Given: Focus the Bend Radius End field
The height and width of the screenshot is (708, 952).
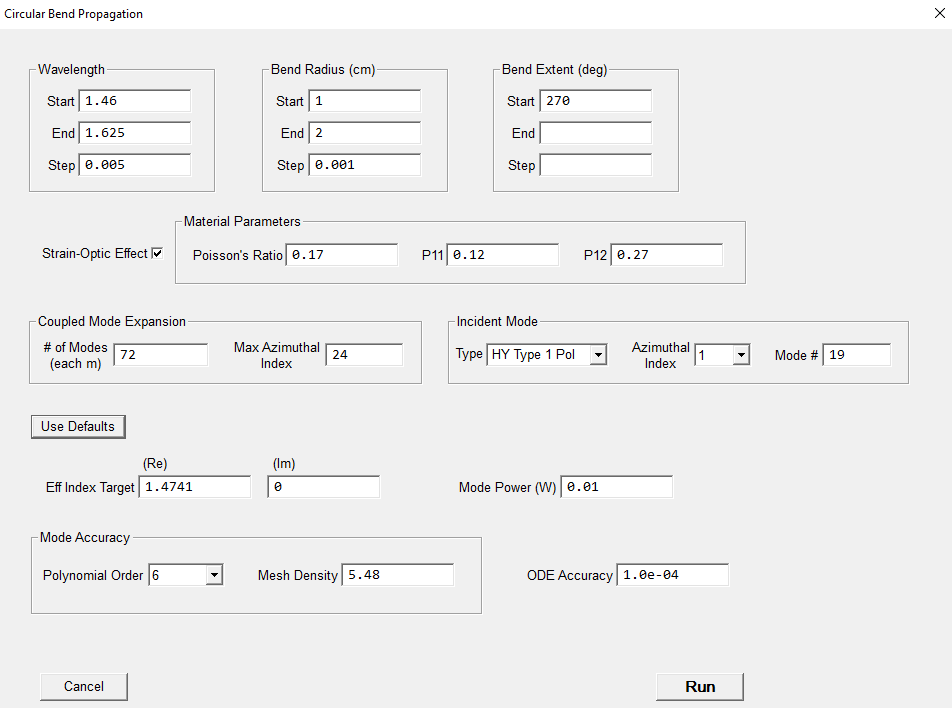Looking at the screenshot, I should click(x=365, y=133).
